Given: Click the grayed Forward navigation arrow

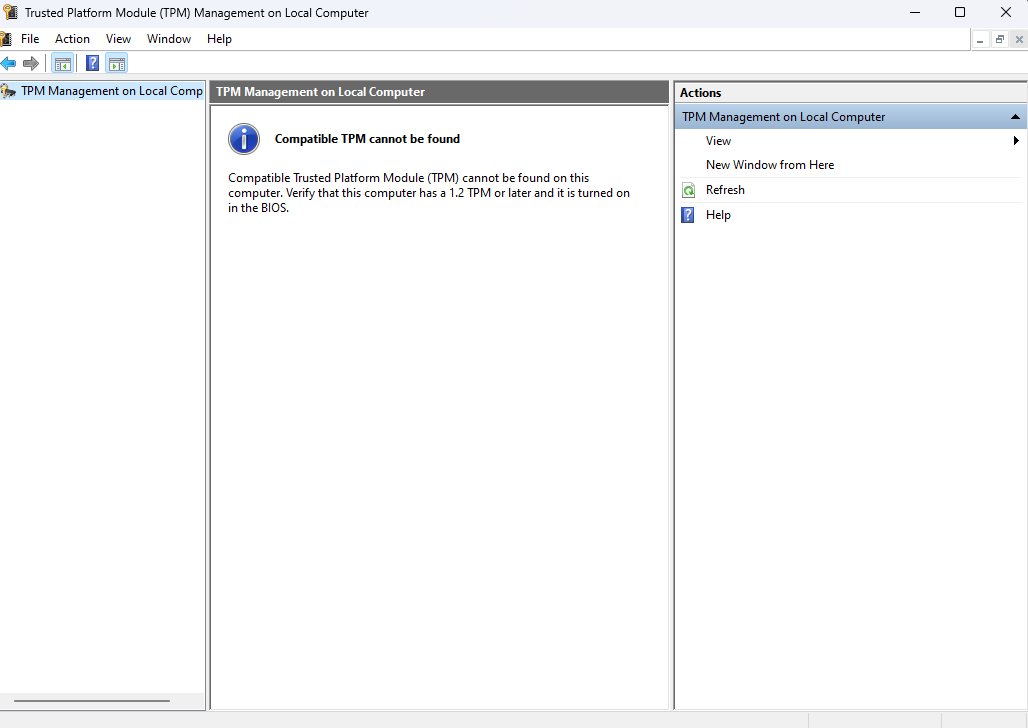Looking at the screenshot, I should point(31,63).
